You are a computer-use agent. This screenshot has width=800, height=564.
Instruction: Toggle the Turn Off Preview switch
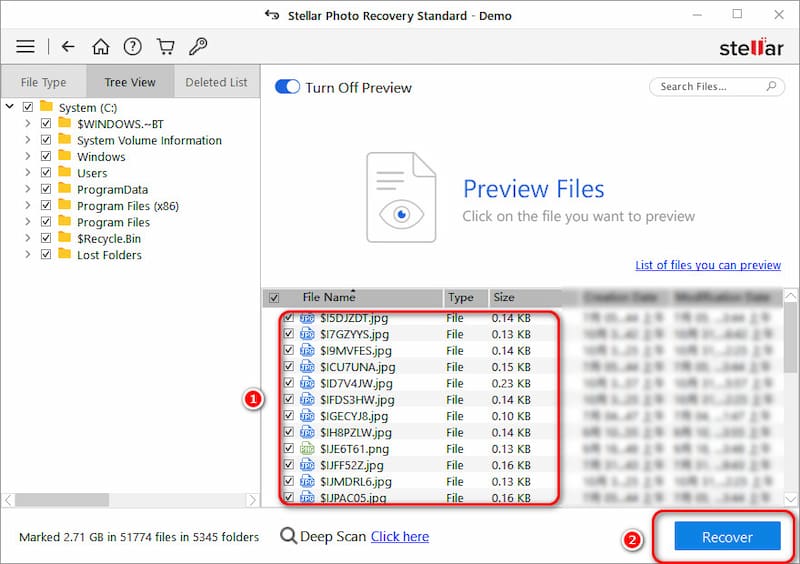coord(287,87)
